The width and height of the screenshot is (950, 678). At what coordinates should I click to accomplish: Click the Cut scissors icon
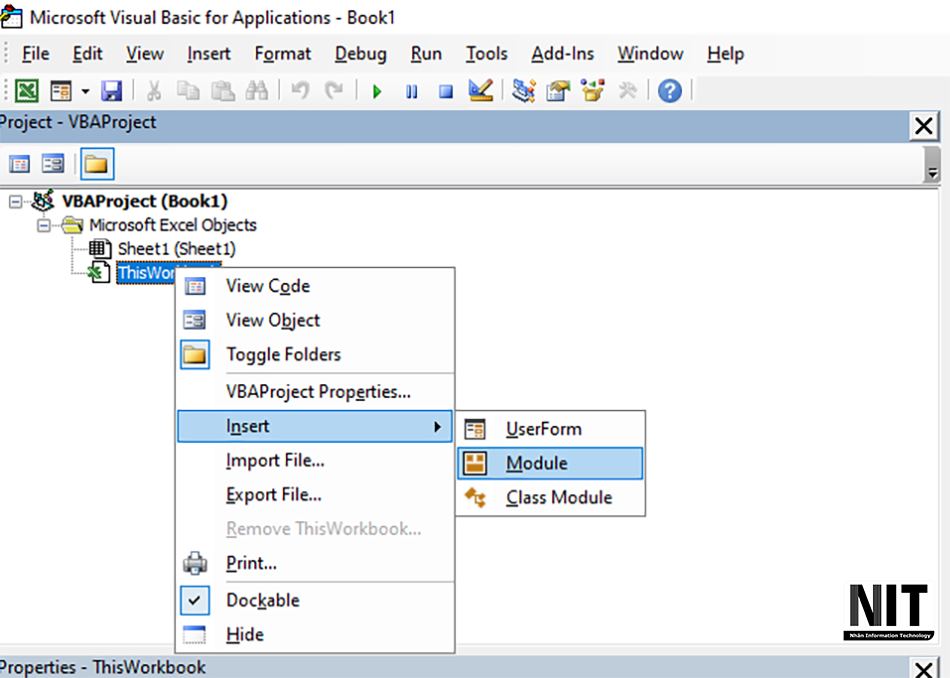[x=154, y=91]
